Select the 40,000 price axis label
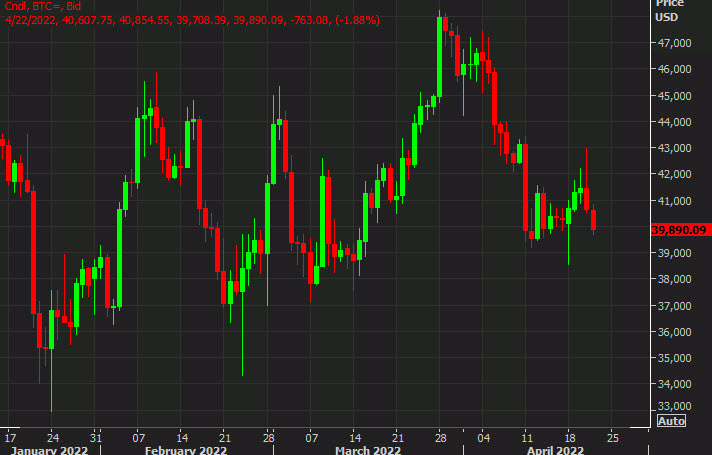The width and height of the screenshot is (712, 455). [x=675, y=200]
